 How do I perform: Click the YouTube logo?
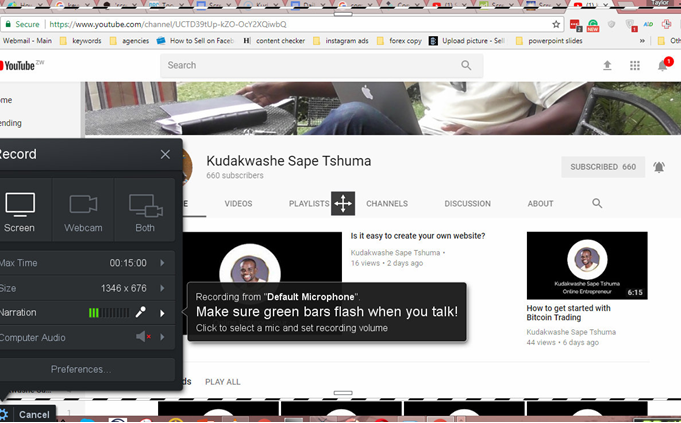tap(20, 66)
